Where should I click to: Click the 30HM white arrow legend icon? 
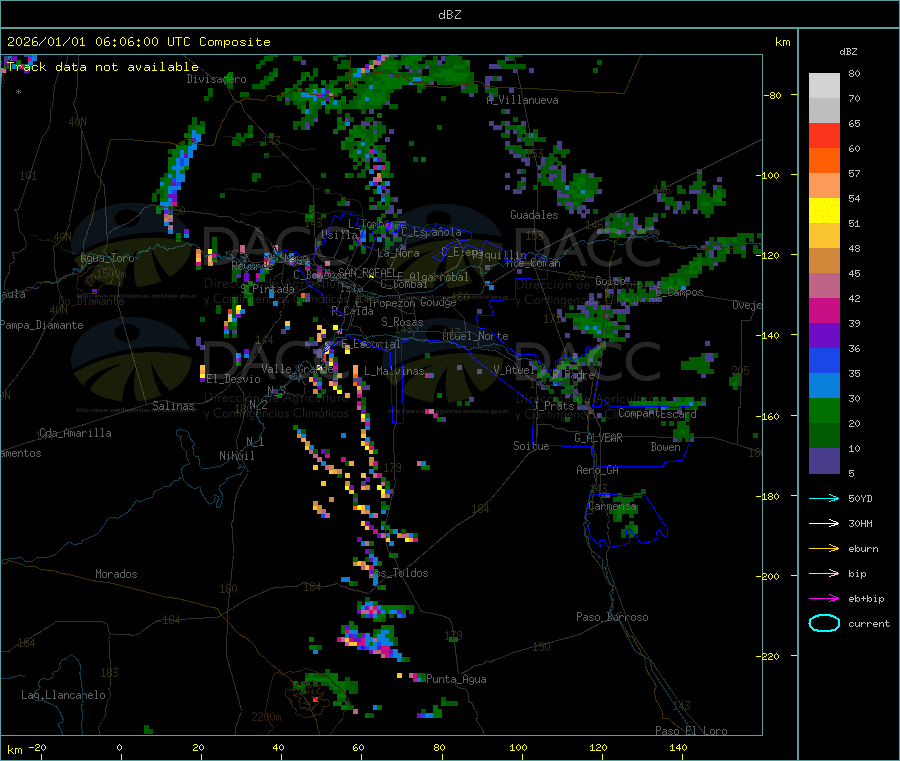824,523
